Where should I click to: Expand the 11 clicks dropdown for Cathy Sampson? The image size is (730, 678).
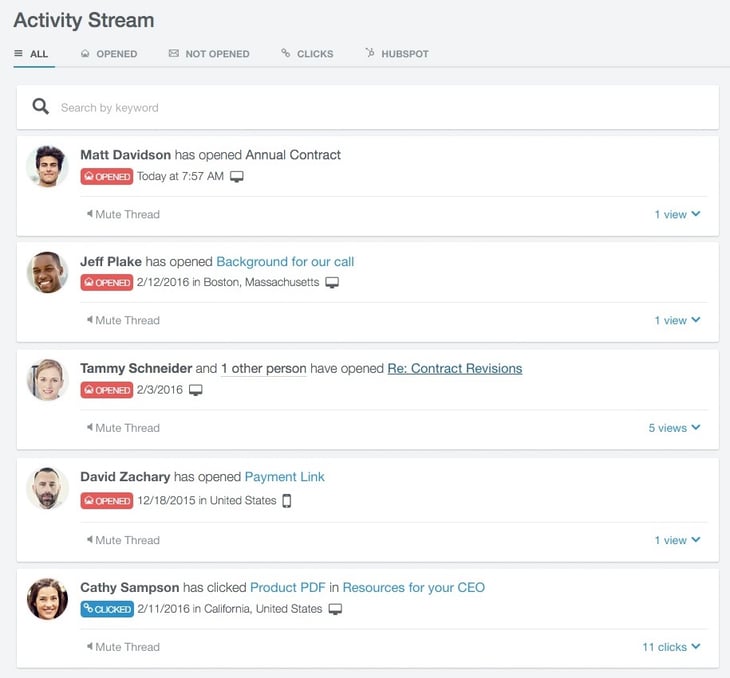(671, 647)
